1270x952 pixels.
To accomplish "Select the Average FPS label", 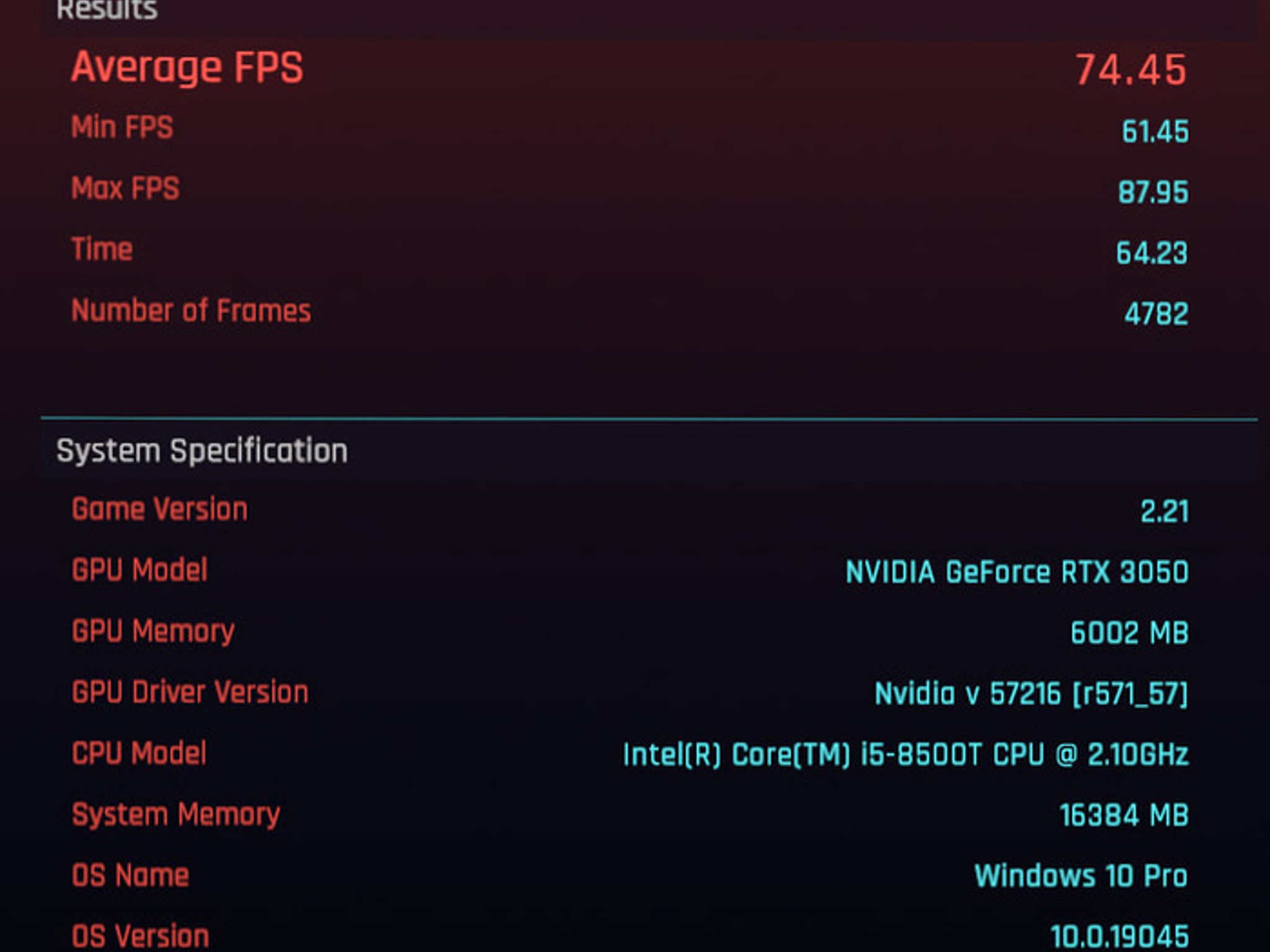I will coord(187,68).
